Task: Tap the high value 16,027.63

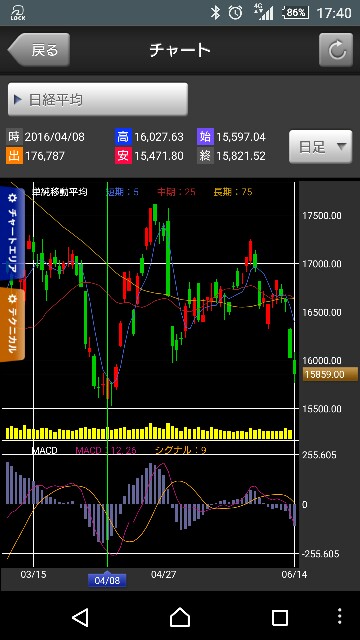Action: [159, 137]
